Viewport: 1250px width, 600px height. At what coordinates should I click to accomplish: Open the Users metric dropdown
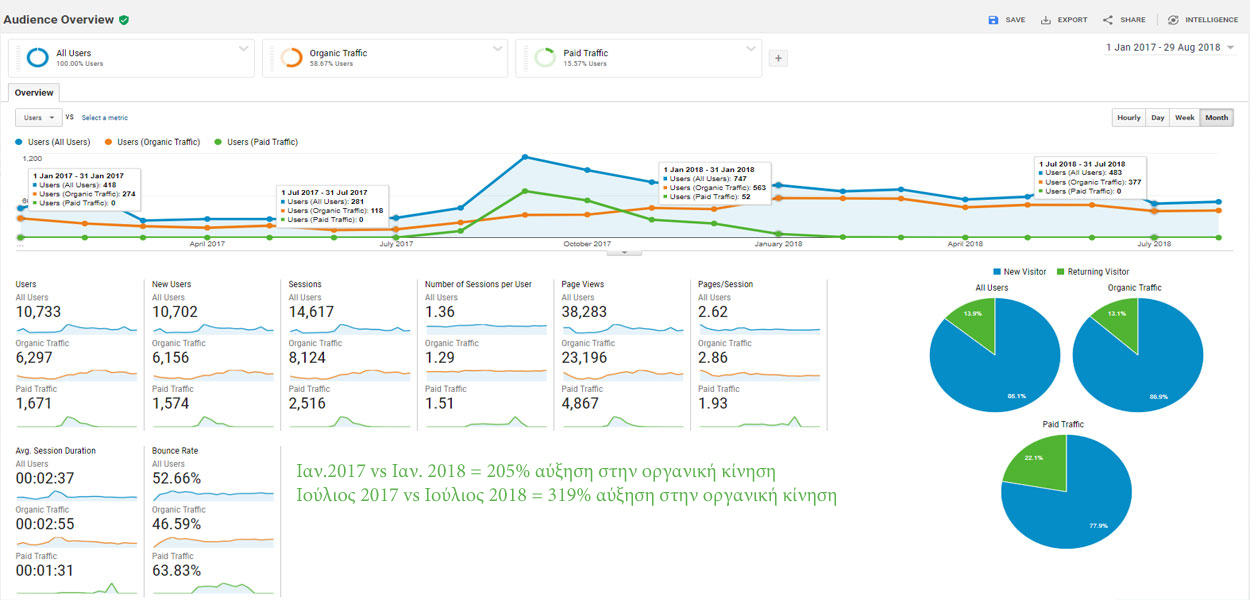39,118
